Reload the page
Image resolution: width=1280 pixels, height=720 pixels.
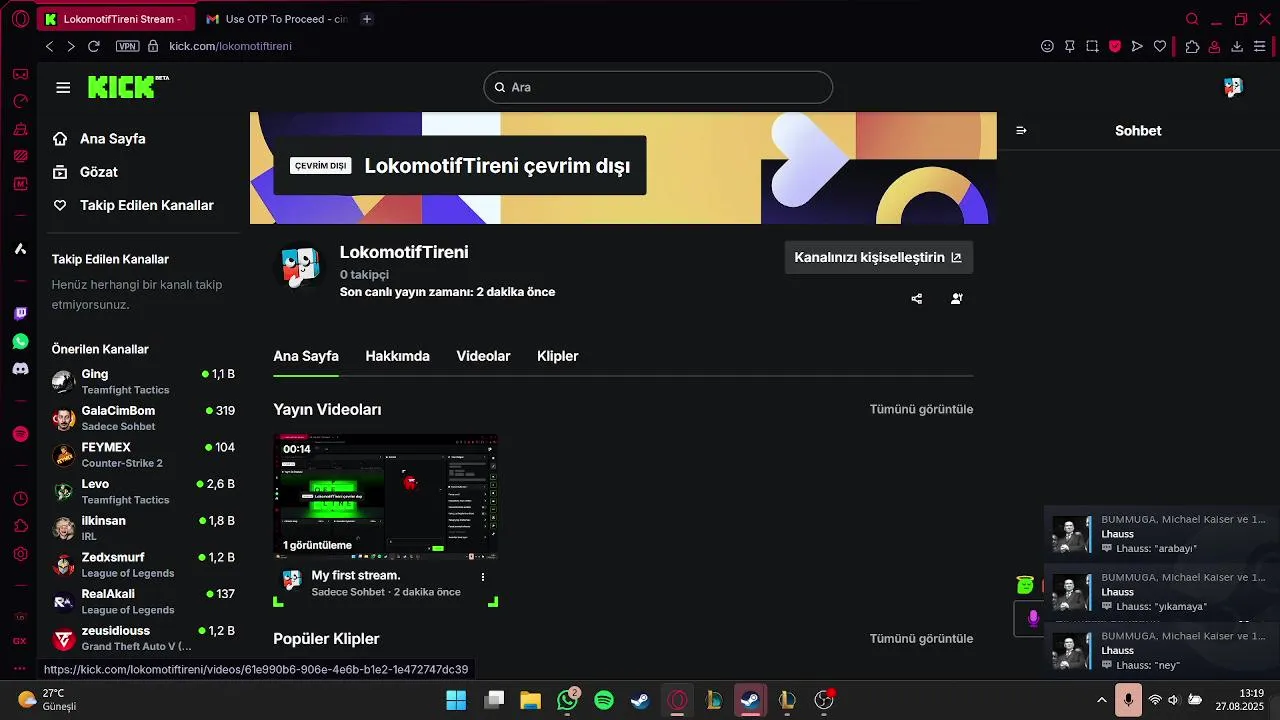(94, 46)
